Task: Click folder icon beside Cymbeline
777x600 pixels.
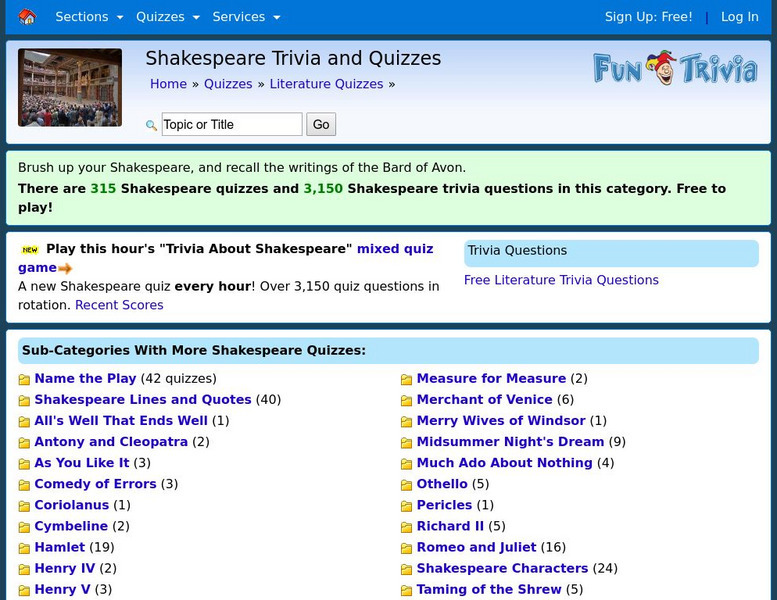Action: [x=24, y=527]
